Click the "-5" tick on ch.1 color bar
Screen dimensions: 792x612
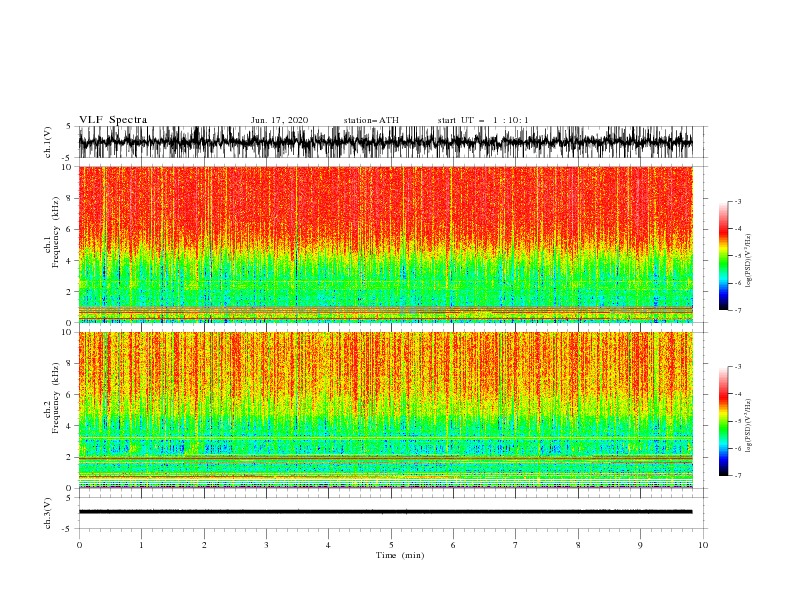click(737, 256)
